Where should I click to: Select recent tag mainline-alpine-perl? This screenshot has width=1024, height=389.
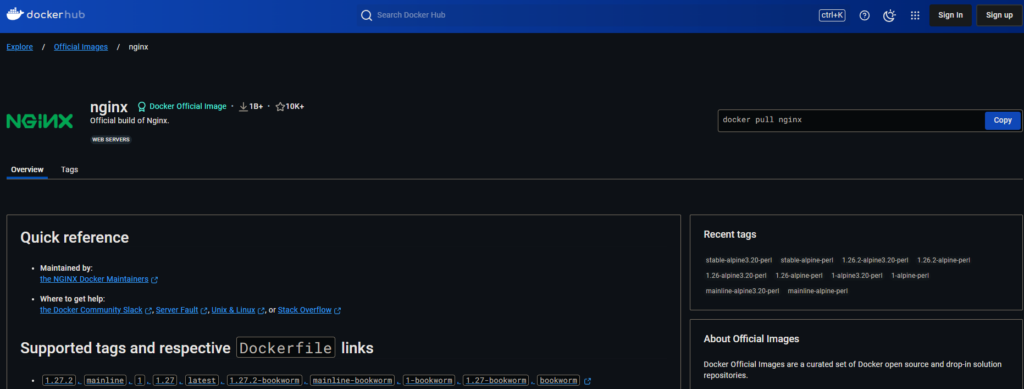(x=818, y=291)
